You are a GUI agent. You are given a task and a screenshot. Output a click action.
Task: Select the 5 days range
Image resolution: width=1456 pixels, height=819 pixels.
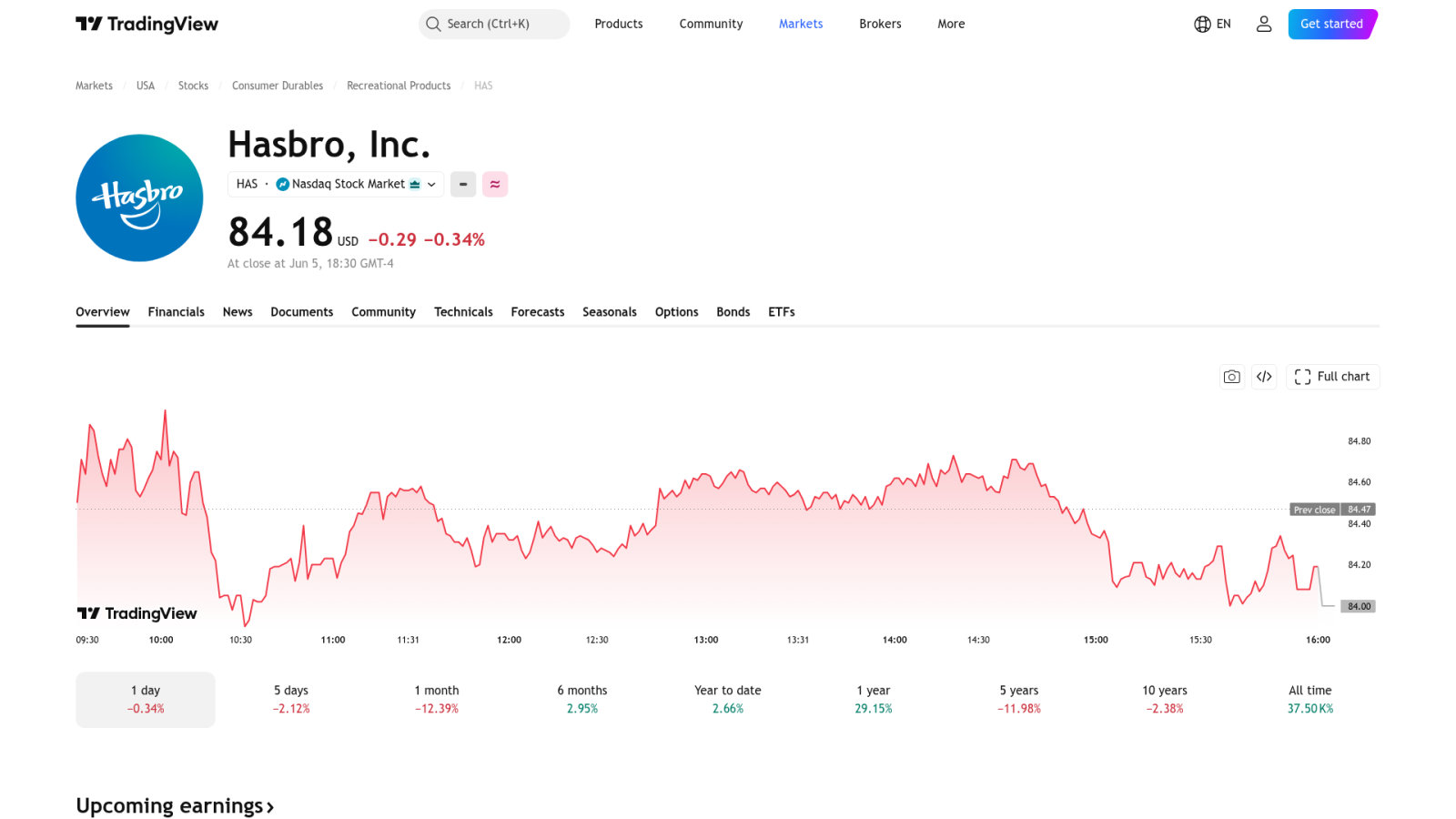tap(291, 700)
